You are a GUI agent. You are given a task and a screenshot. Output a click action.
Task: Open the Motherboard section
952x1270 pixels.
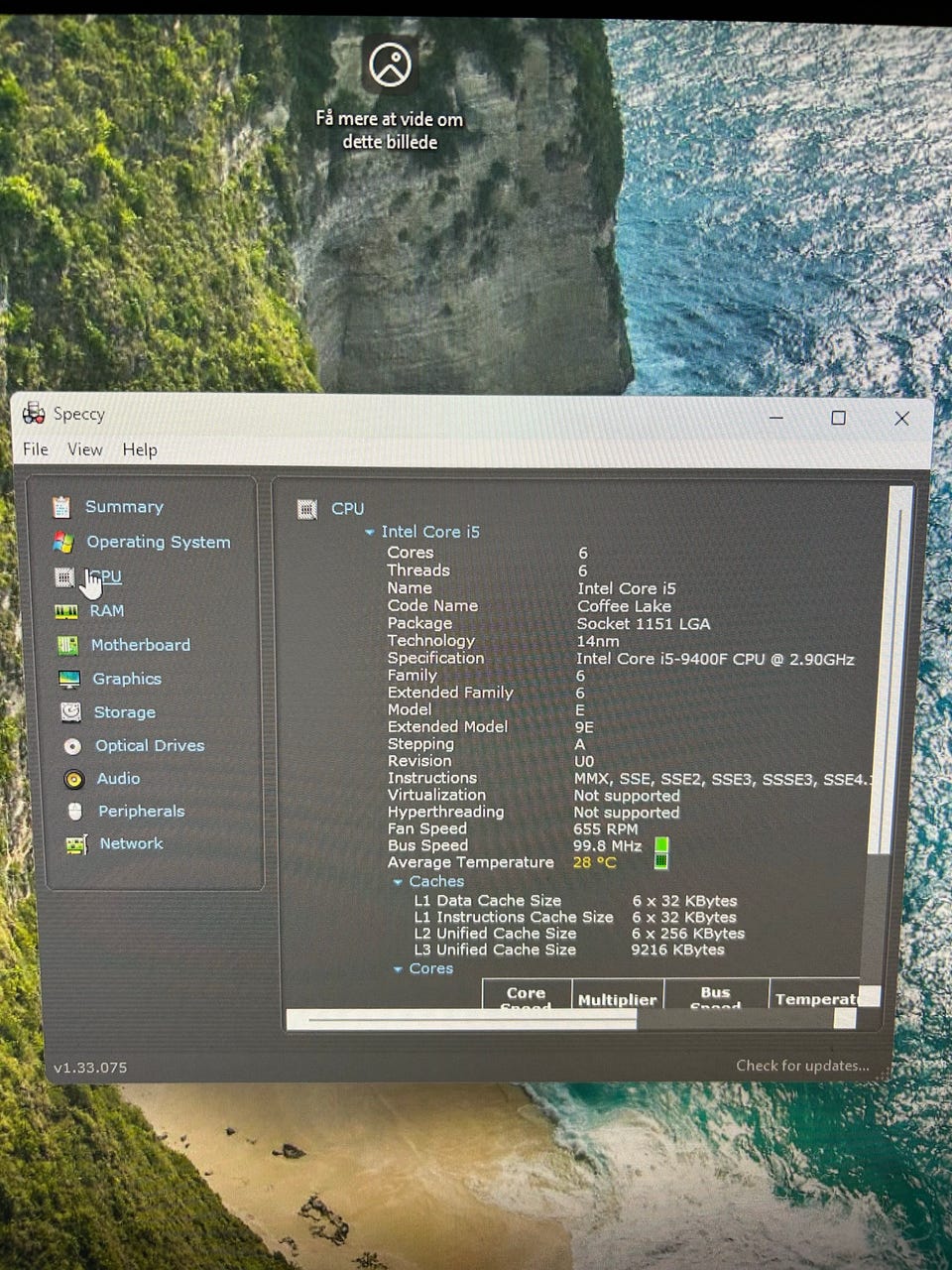tap(141, 645)
